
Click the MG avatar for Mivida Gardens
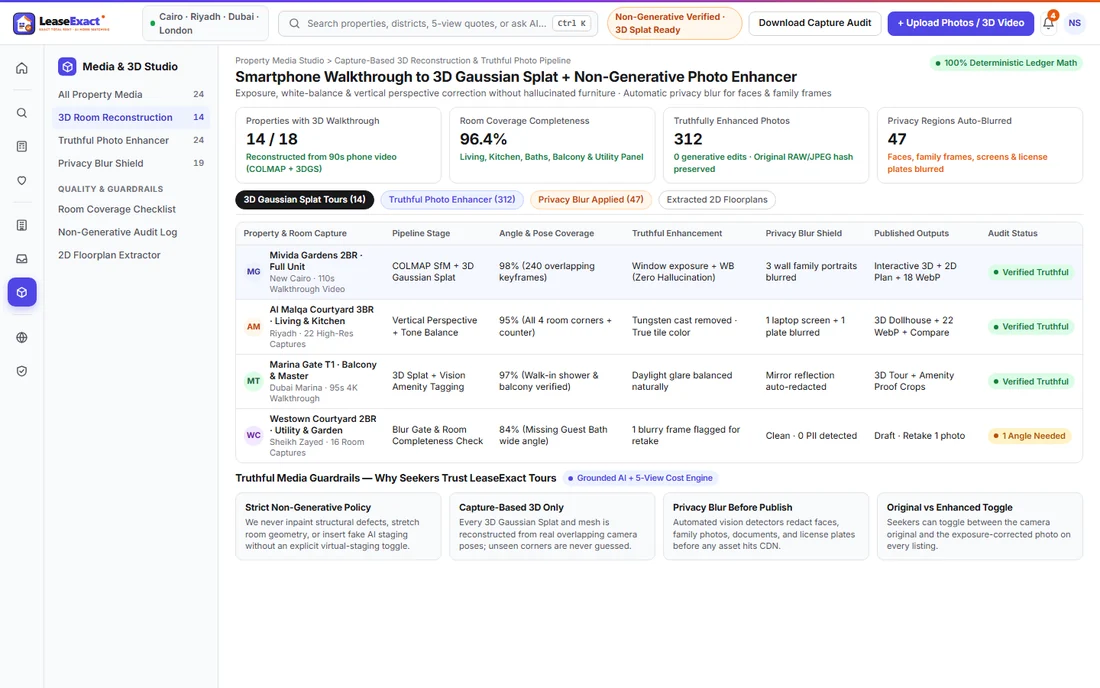[x=253, y=271]
